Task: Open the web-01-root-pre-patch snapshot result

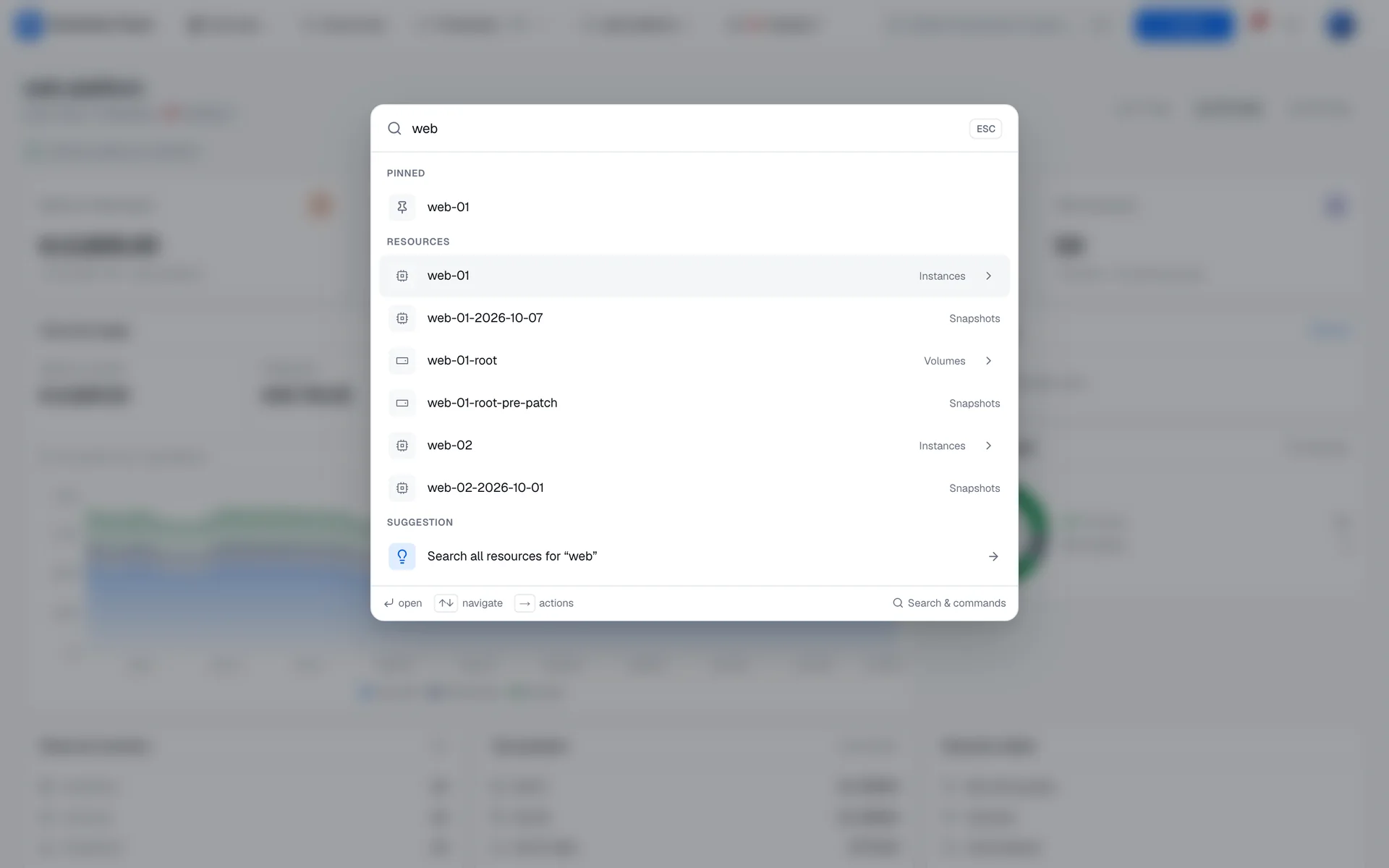Action: click(694, 404)
